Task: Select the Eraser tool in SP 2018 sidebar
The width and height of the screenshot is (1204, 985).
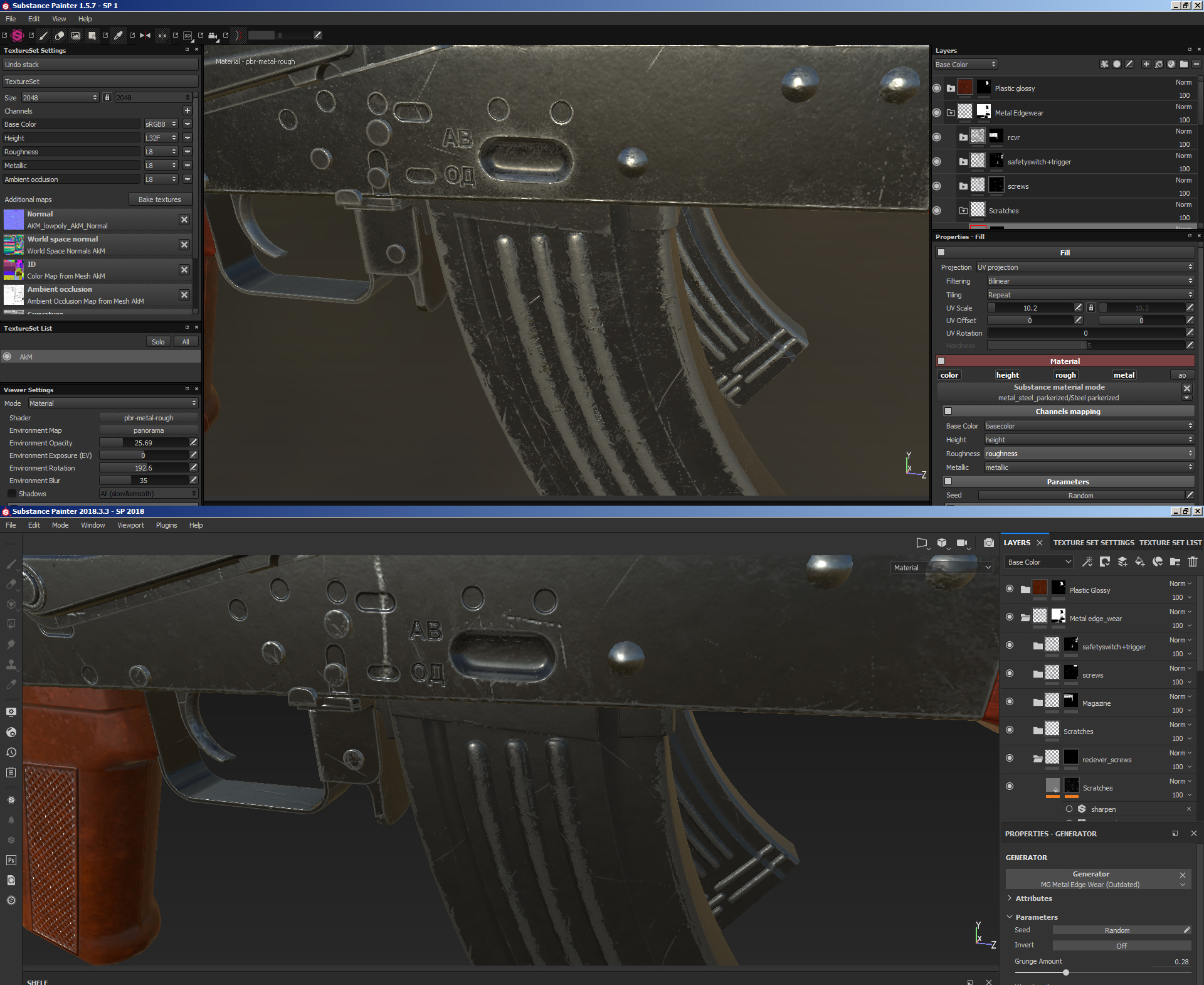Action: pos(11,584)
